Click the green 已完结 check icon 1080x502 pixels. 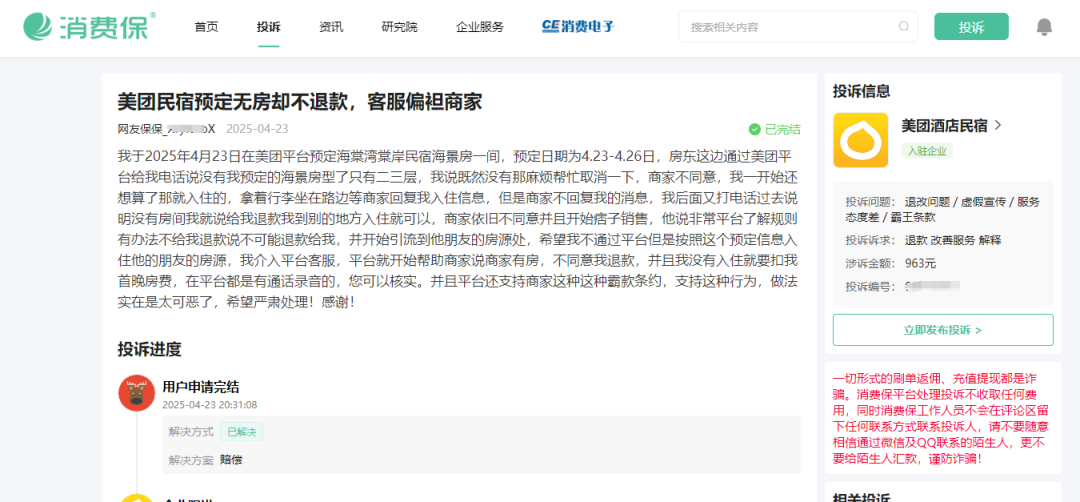[x=754, y=129]
